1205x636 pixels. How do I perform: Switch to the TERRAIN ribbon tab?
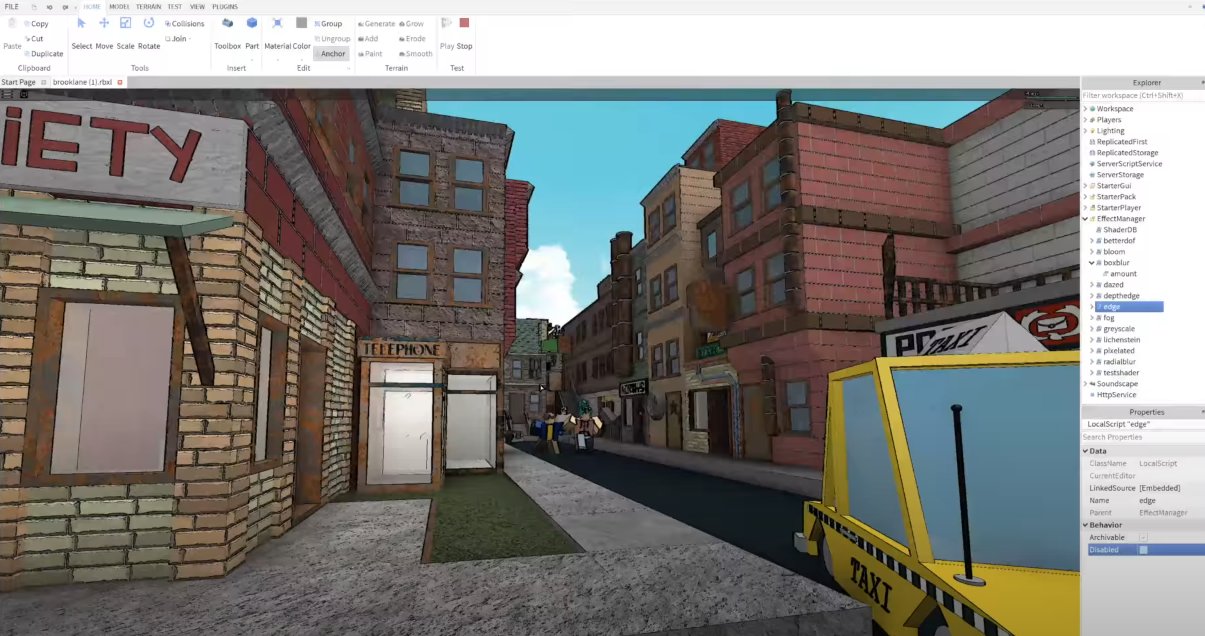[x=148, y=7]
